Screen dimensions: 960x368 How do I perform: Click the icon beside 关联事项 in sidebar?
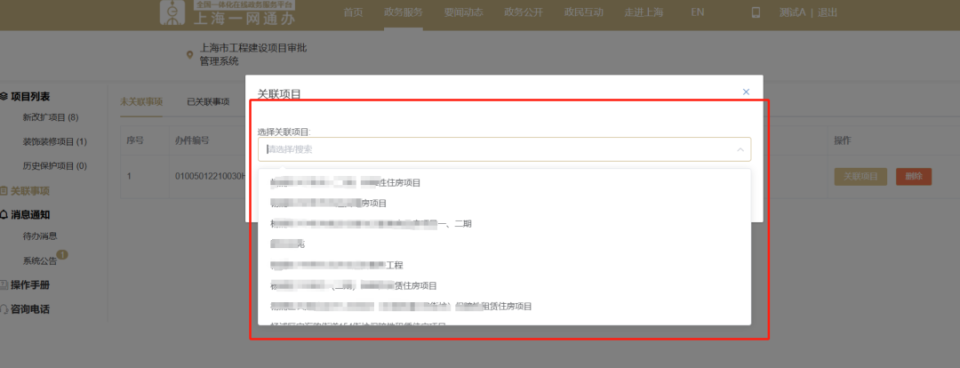tap(4, 191)
